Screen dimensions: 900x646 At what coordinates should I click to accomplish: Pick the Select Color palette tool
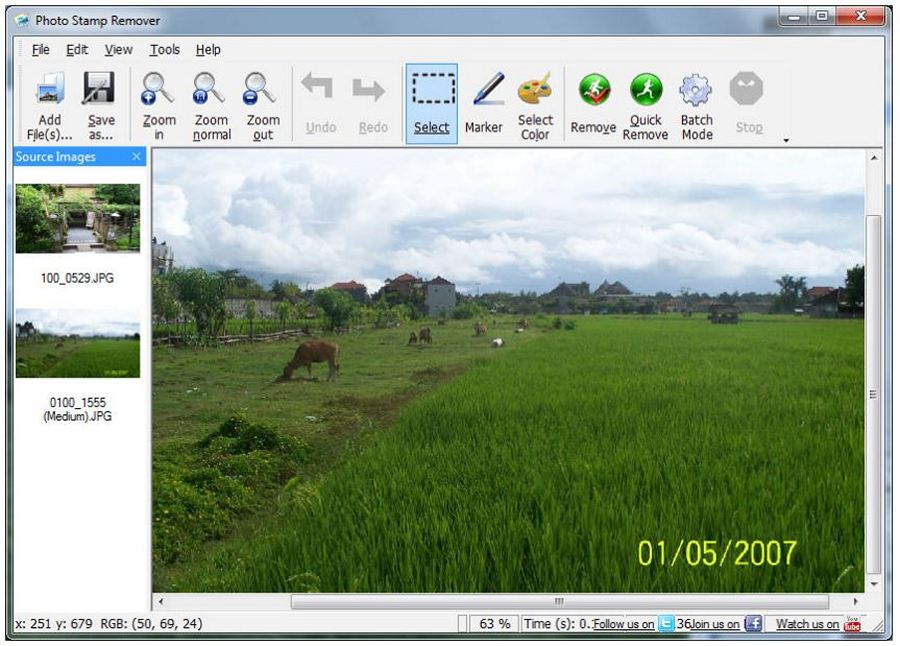coord(535,89)
